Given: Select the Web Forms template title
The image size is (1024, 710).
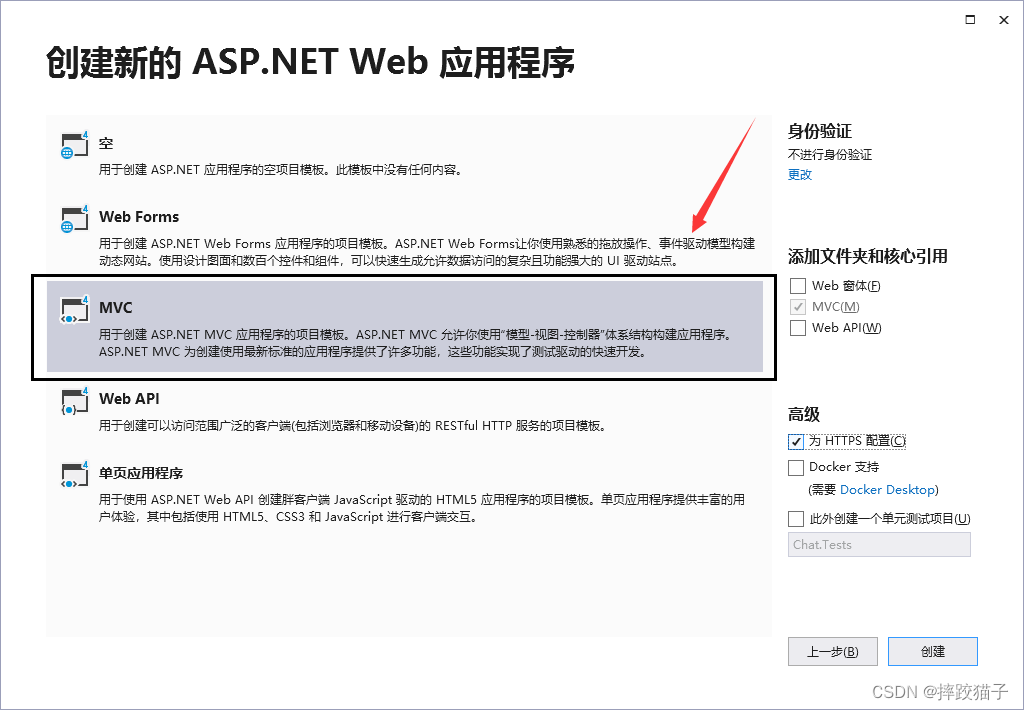Looking at the screenshot, I should pyautogui.click(x=139, y=217).
